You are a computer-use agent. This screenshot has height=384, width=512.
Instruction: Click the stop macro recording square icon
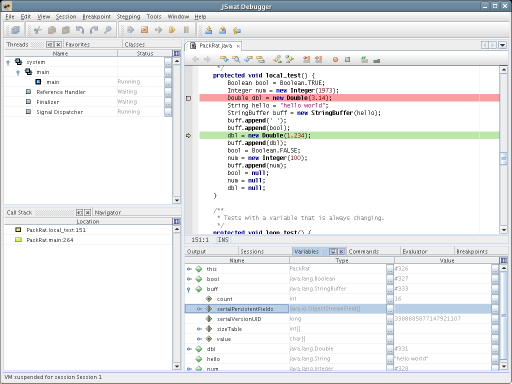coord(347,60)
